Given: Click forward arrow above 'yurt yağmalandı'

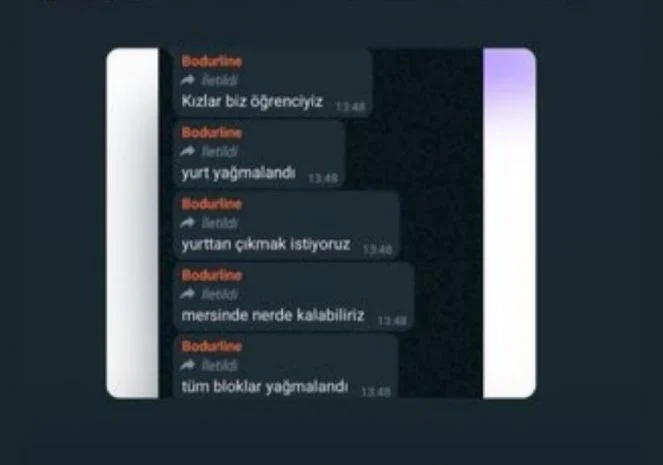Looking at the screenshot, I should 188,151.
